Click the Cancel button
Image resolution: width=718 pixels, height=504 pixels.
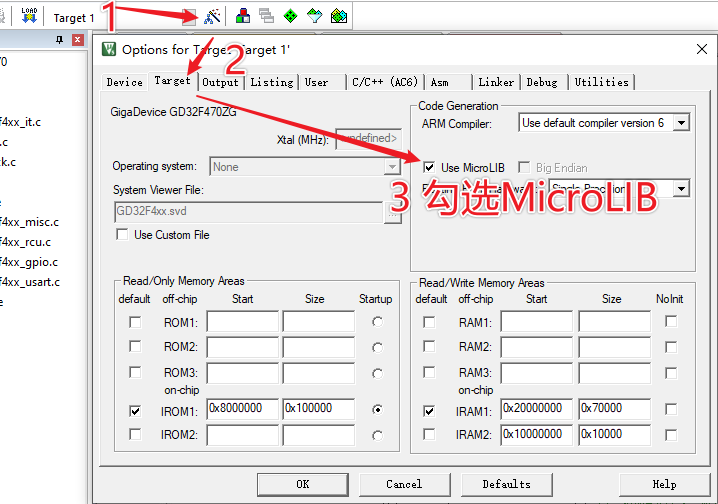(404, 484)
